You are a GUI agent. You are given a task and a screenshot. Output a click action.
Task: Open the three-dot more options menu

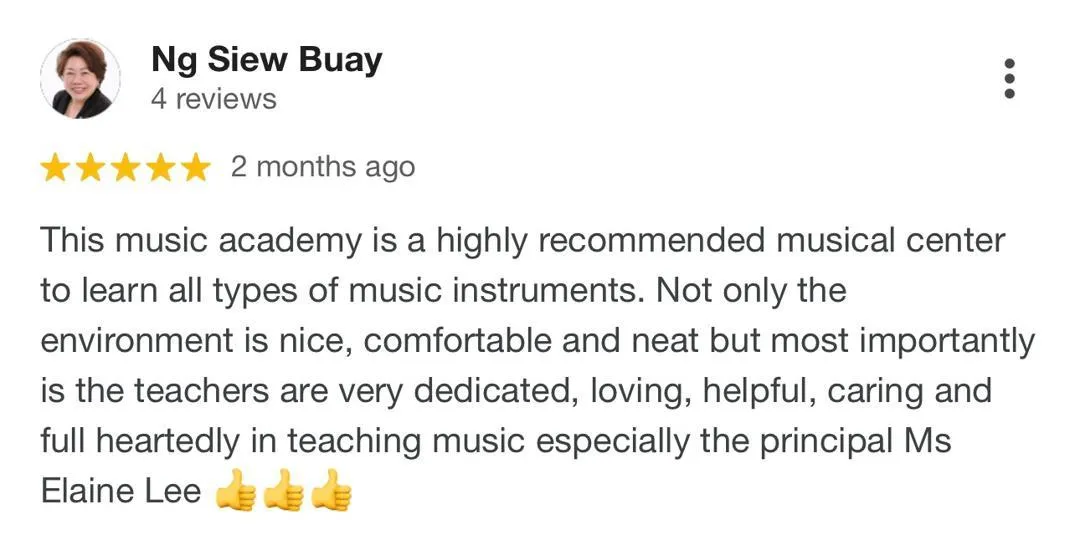pos(1010,79)
